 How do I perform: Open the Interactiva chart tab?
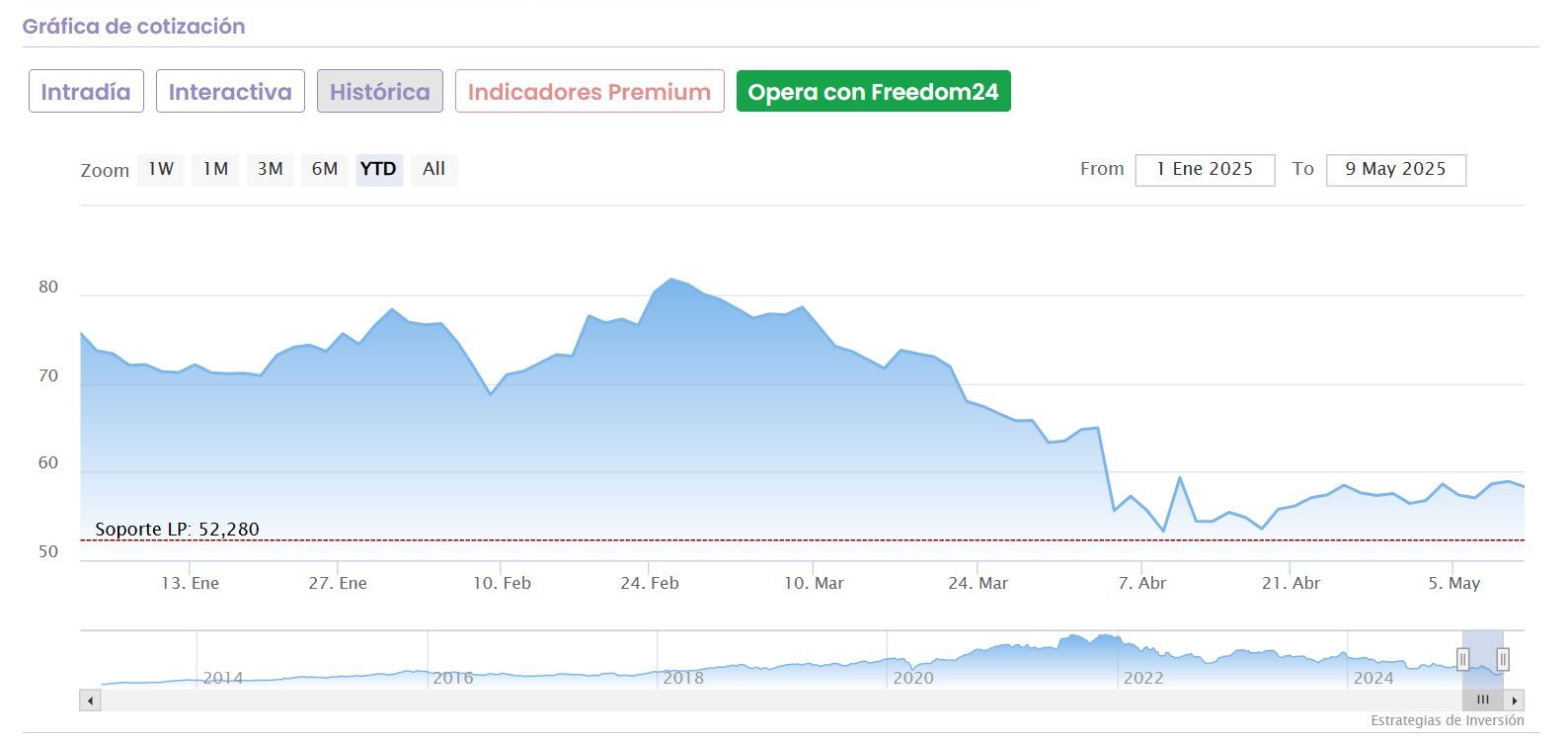click(230, 92)
